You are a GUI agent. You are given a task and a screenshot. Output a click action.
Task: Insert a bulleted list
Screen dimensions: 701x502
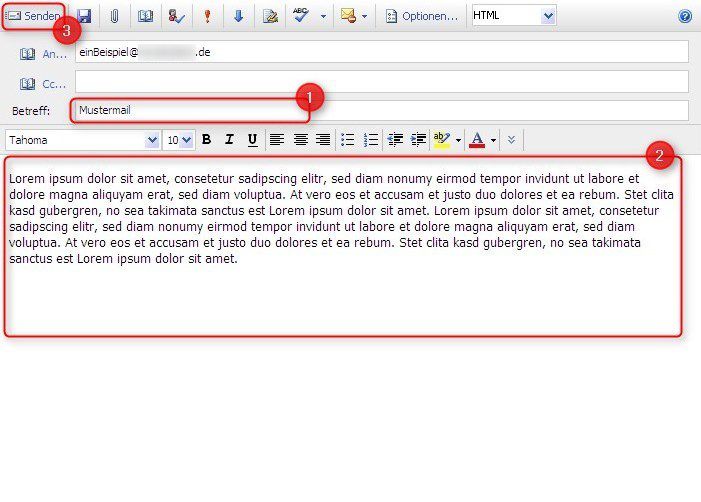[x=347, y=139]
